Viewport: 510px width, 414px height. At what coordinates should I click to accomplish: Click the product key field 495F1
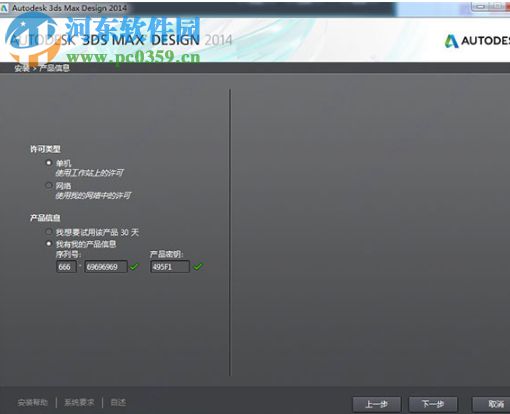click(170, 267)
